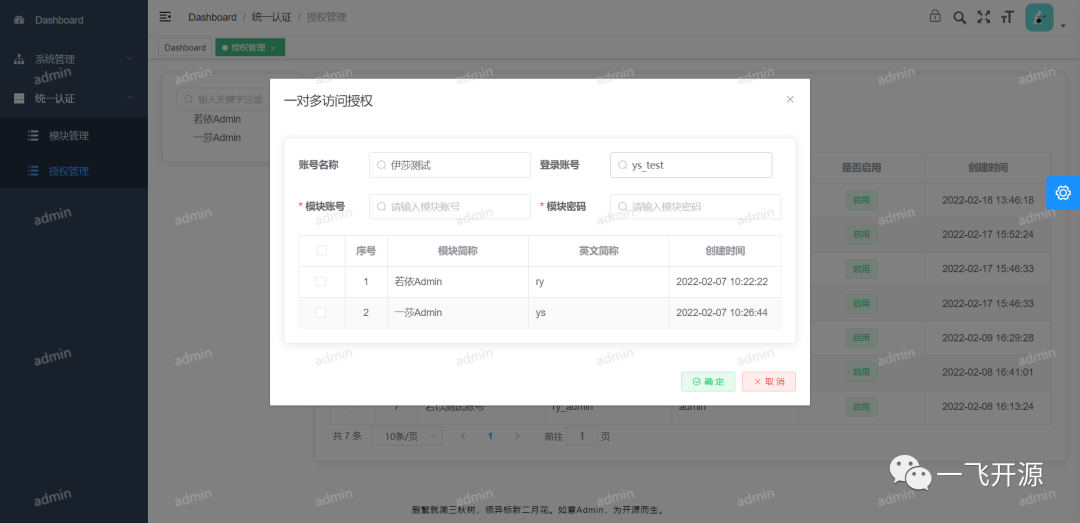Click the 账号名称 input field
Image resolution: width=1080 pixels, height=523 pixels.
(450, 165)
